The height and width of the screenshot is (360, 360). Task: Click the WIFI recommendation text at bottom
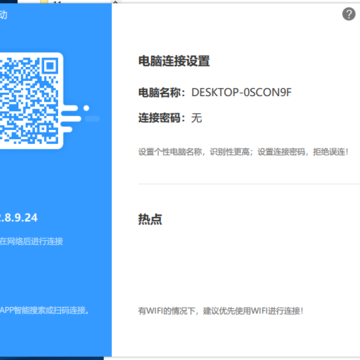[x=221, y=311]
